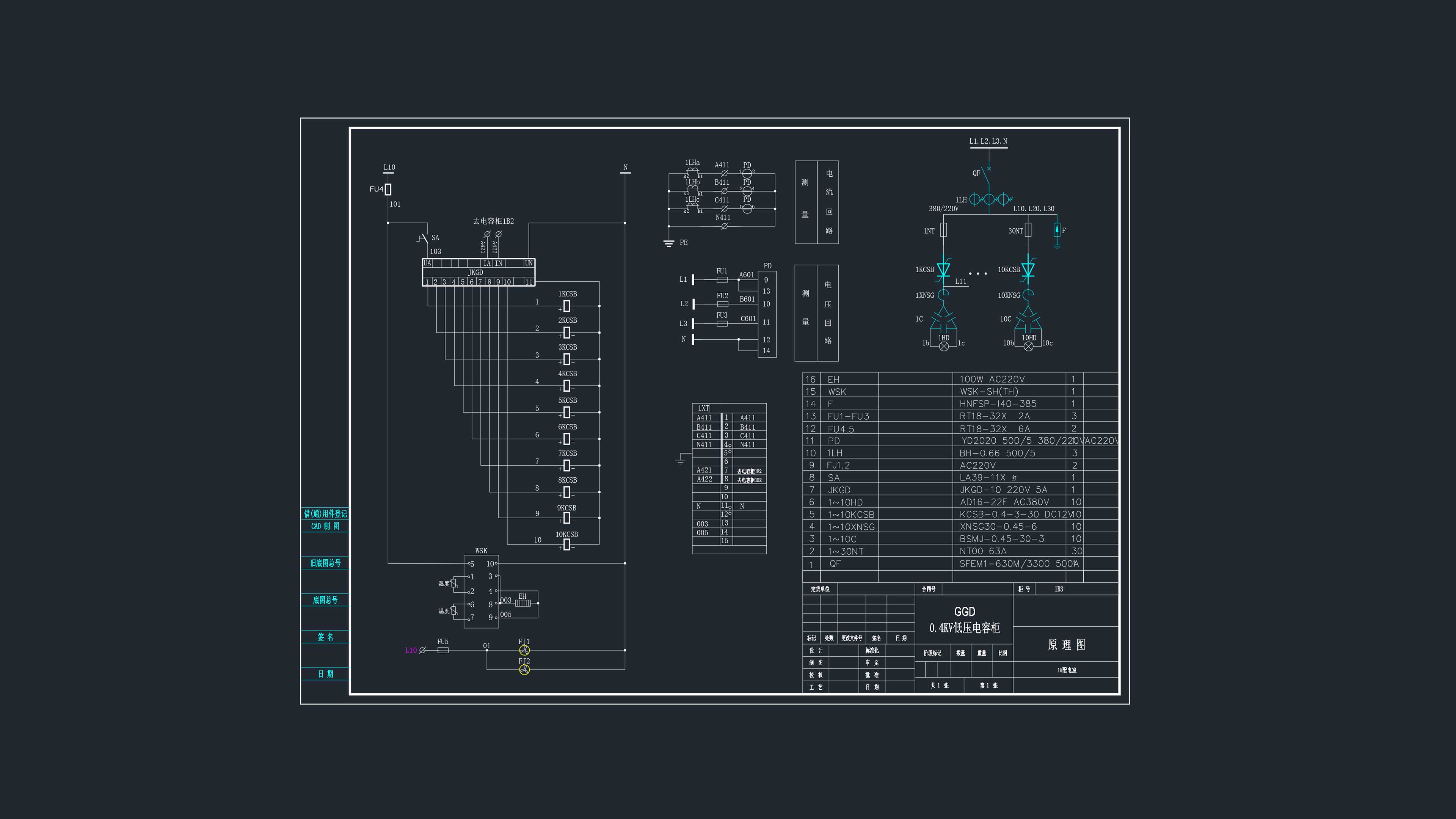Click the 5KCSB coil symbol
Screen dimensions: 1456x819
pyautogui.click(x=566, y=413)
